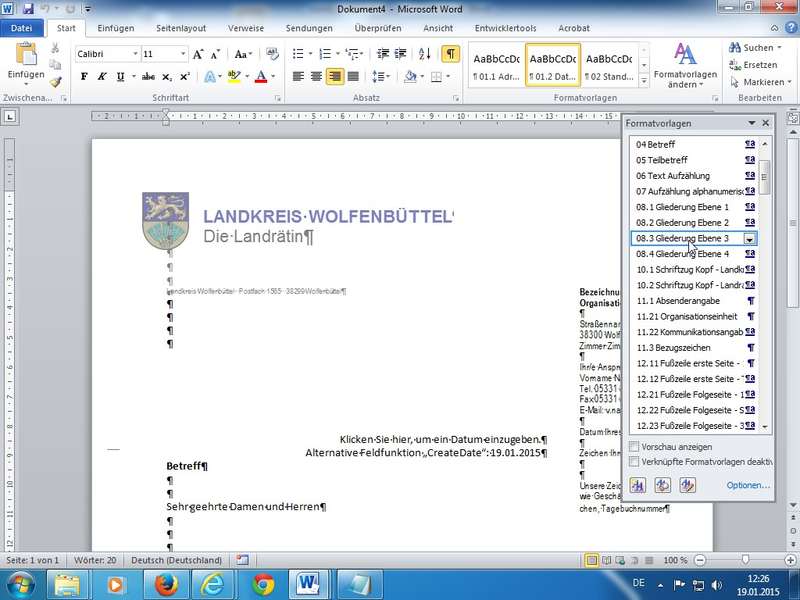The image size is (800, 600).
Task: Open the Datei tab
Action: (21, 28)
